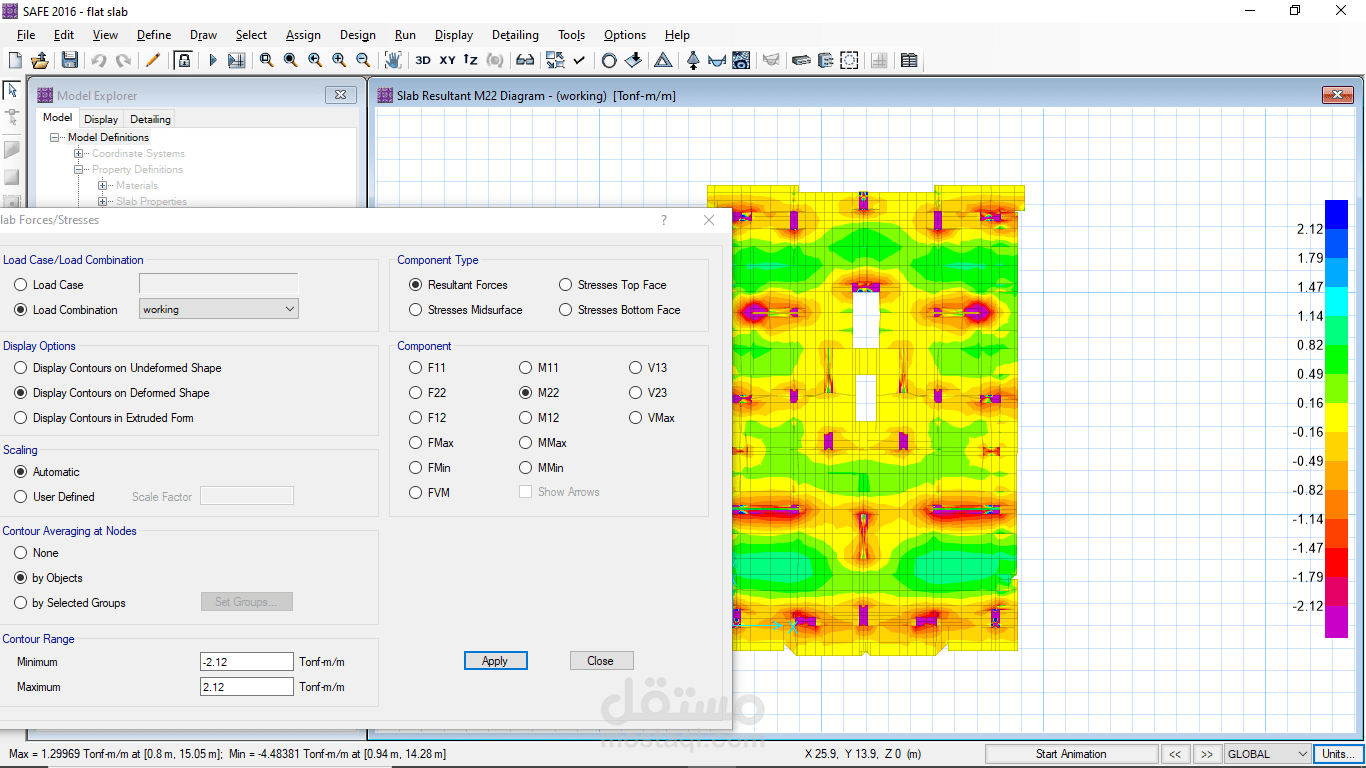Open the Load Combination dropdown showing working
1366x768 pixels.
click(219, 309)
